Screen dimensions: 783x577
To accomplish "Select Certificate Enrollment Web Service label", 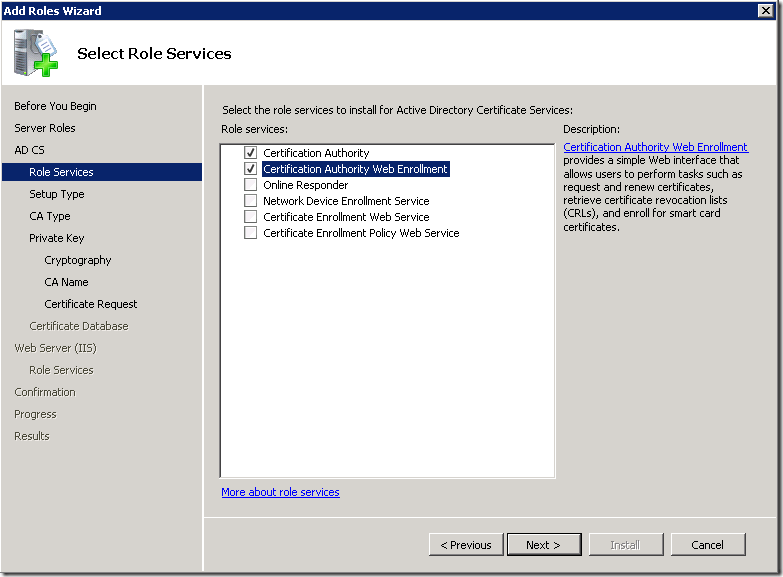I will pos(346,217).
